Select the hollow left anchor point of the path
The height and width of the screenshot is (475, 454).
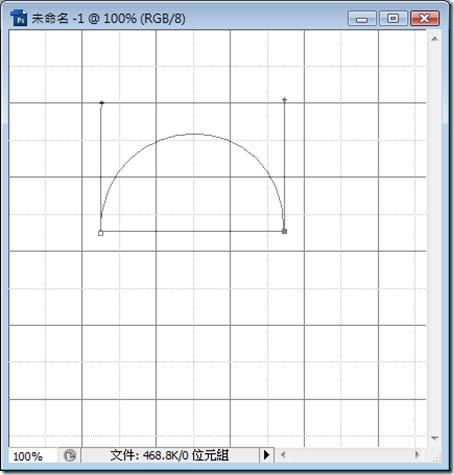[101, 233]
